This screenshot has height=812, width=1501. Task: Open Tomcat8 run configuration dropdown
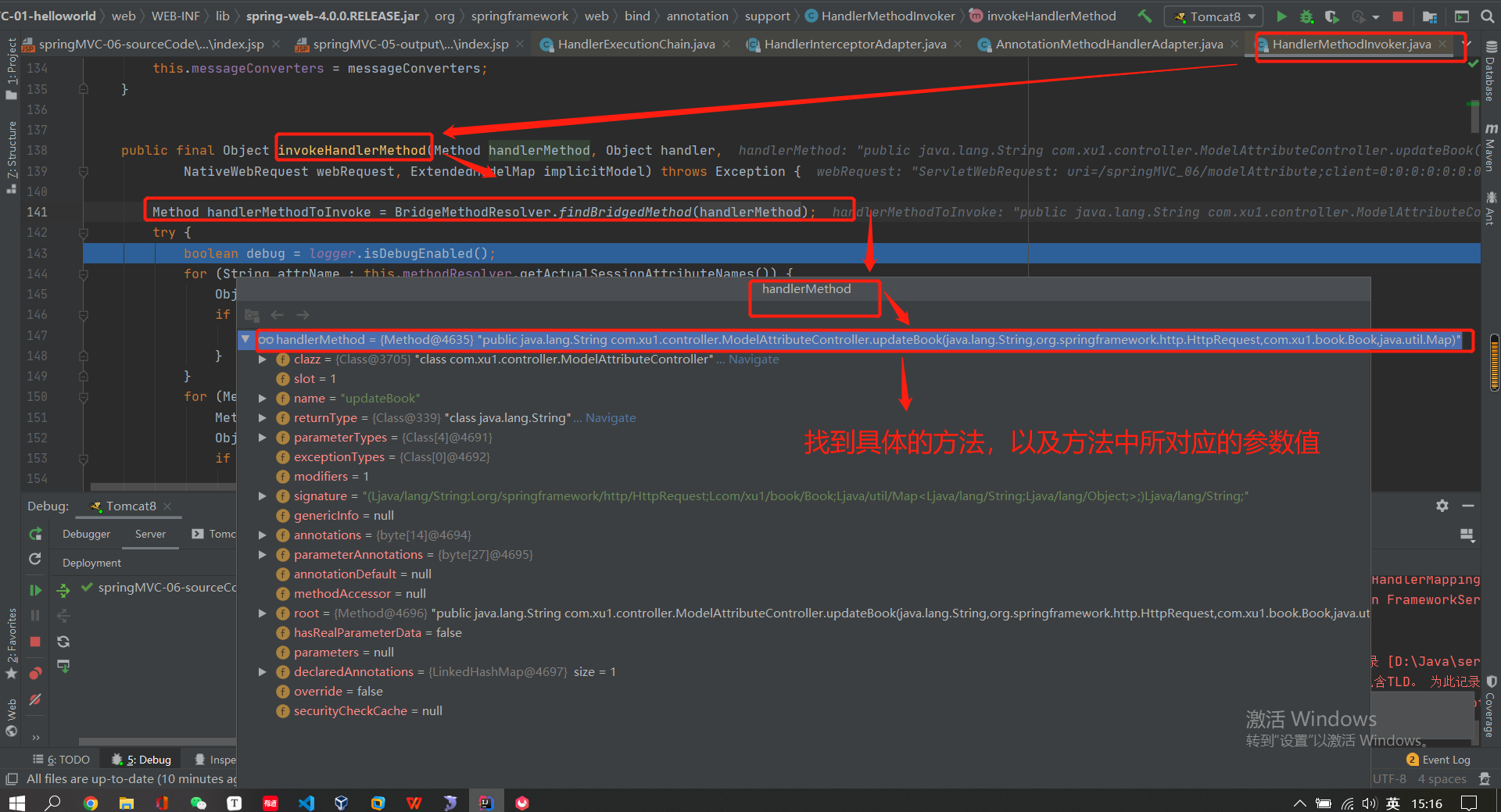(1214, 16)
